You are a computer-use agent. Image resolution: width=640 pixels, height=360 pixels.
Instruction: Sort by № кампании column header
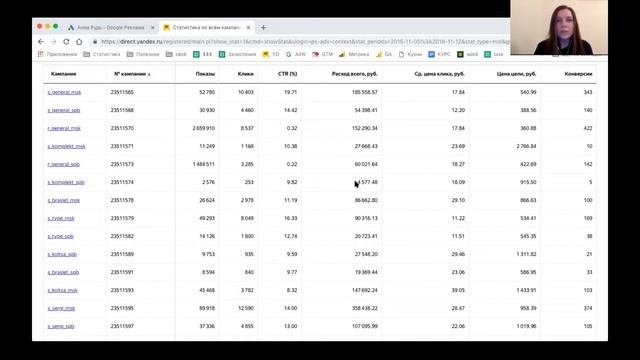tap(132, 74)
